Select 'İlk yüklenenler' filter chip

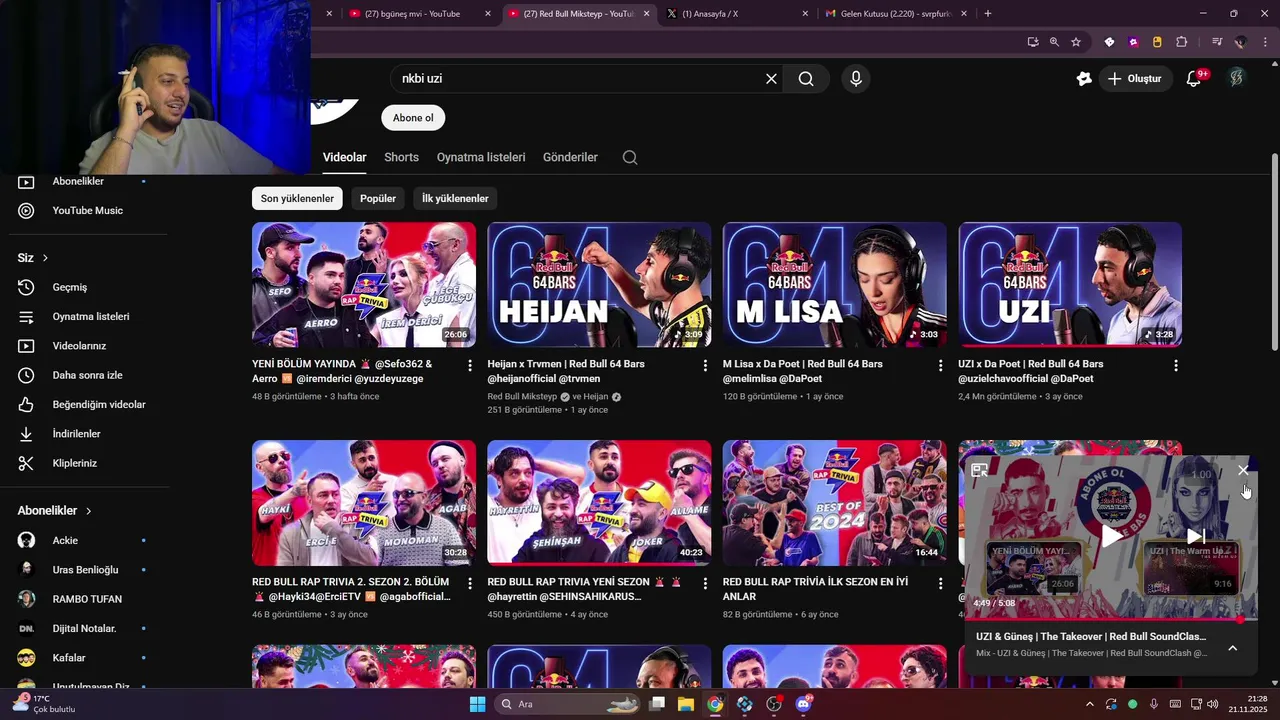click(x=455, y=198)
